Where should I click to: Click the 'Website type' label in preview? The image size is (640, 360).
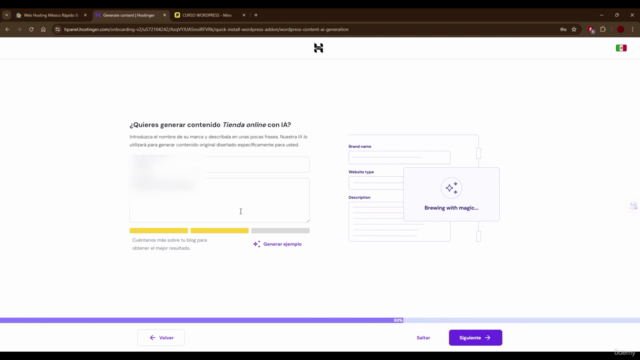click(x=361, y=172)
